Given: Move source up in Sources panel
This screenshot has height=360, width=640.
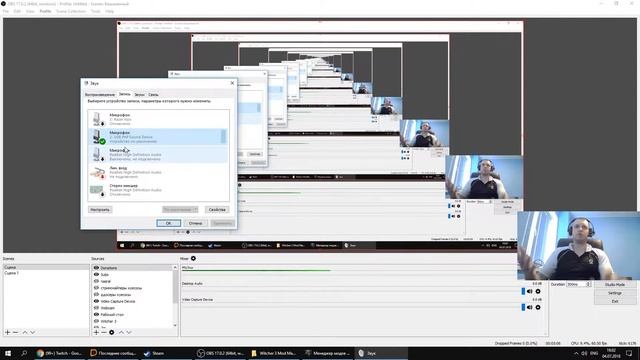Looking at the screenshot, I should 121,333.
